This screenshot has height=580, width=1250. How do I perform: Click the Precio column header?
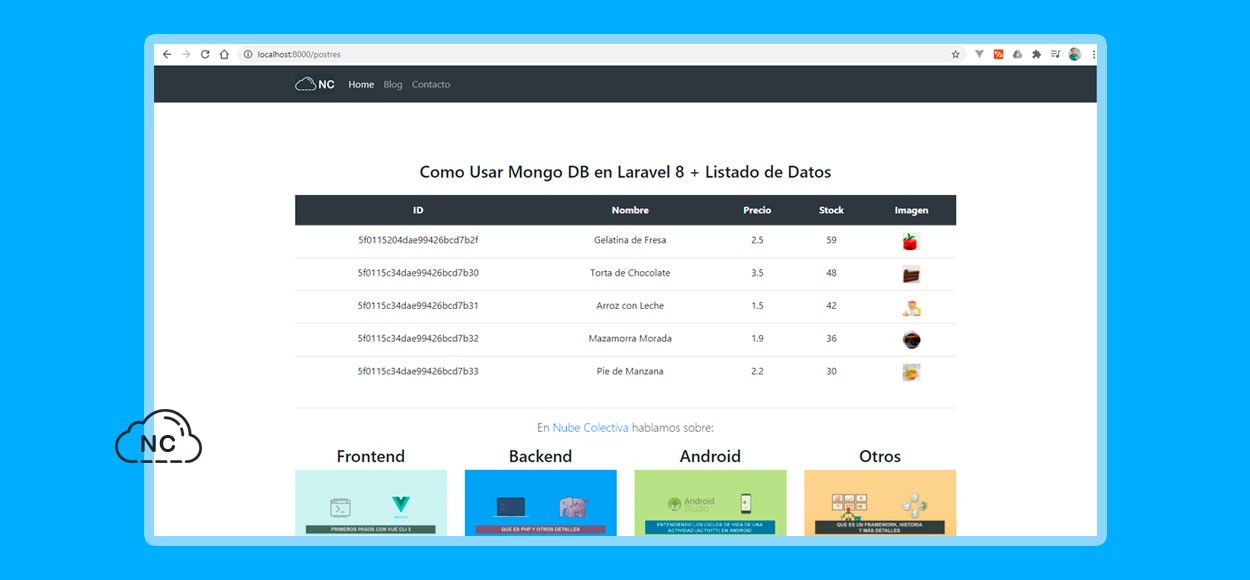pyautogui.click(x=757, y=210)
